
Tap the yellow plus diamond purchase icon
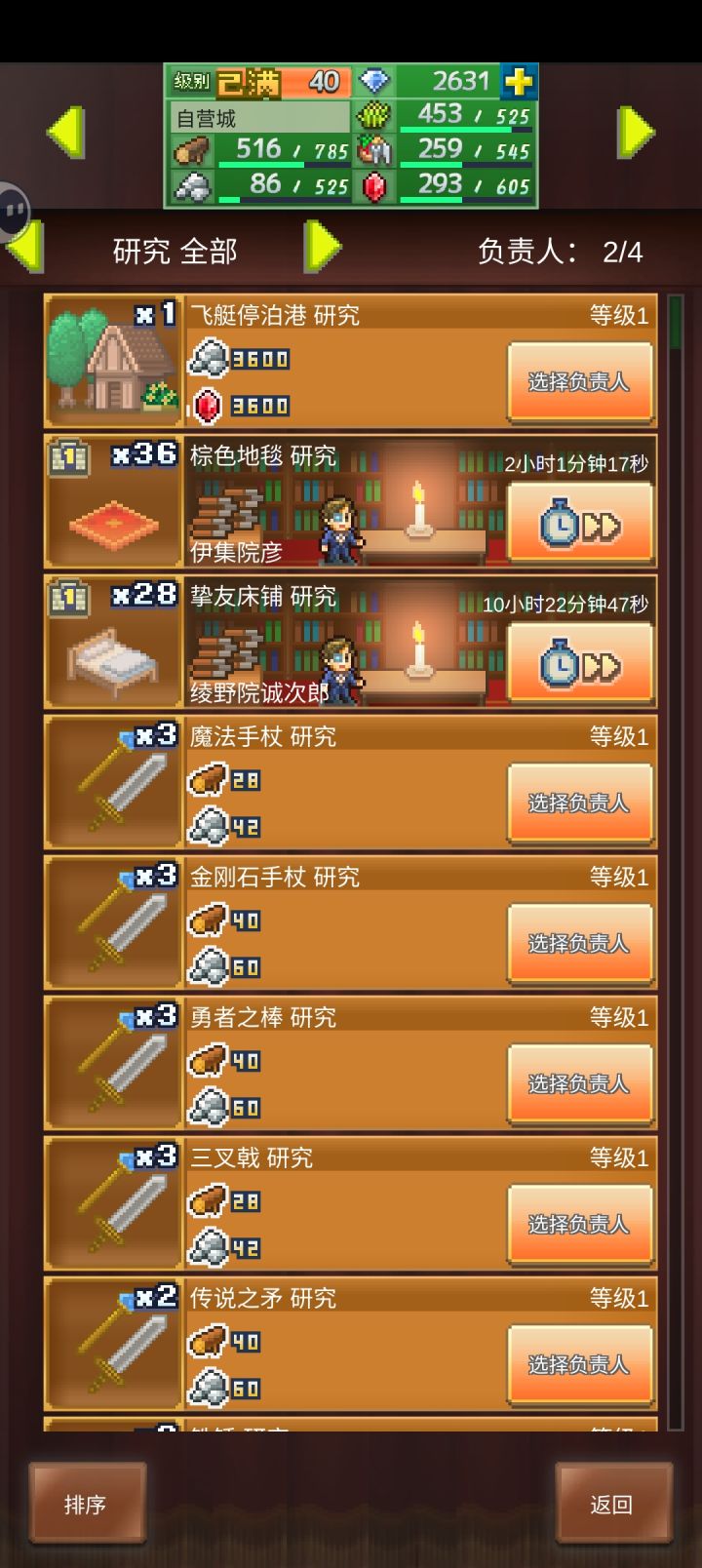(x=519, y=82)
